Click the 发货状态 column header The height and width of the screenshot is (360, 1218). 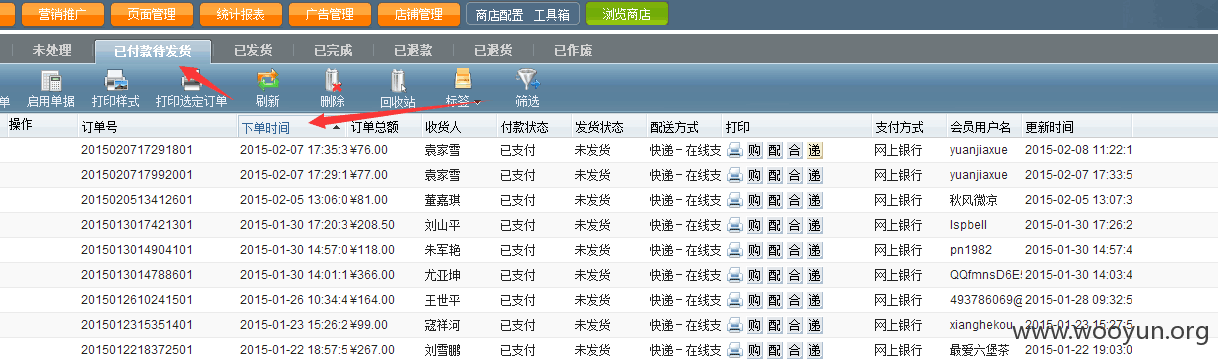coord(599,127)
